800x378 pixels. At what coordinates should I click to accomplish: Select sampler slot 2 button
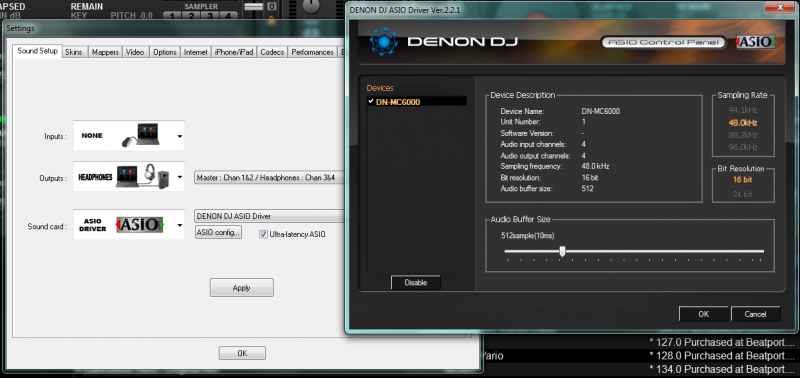(x=191, y=15)
